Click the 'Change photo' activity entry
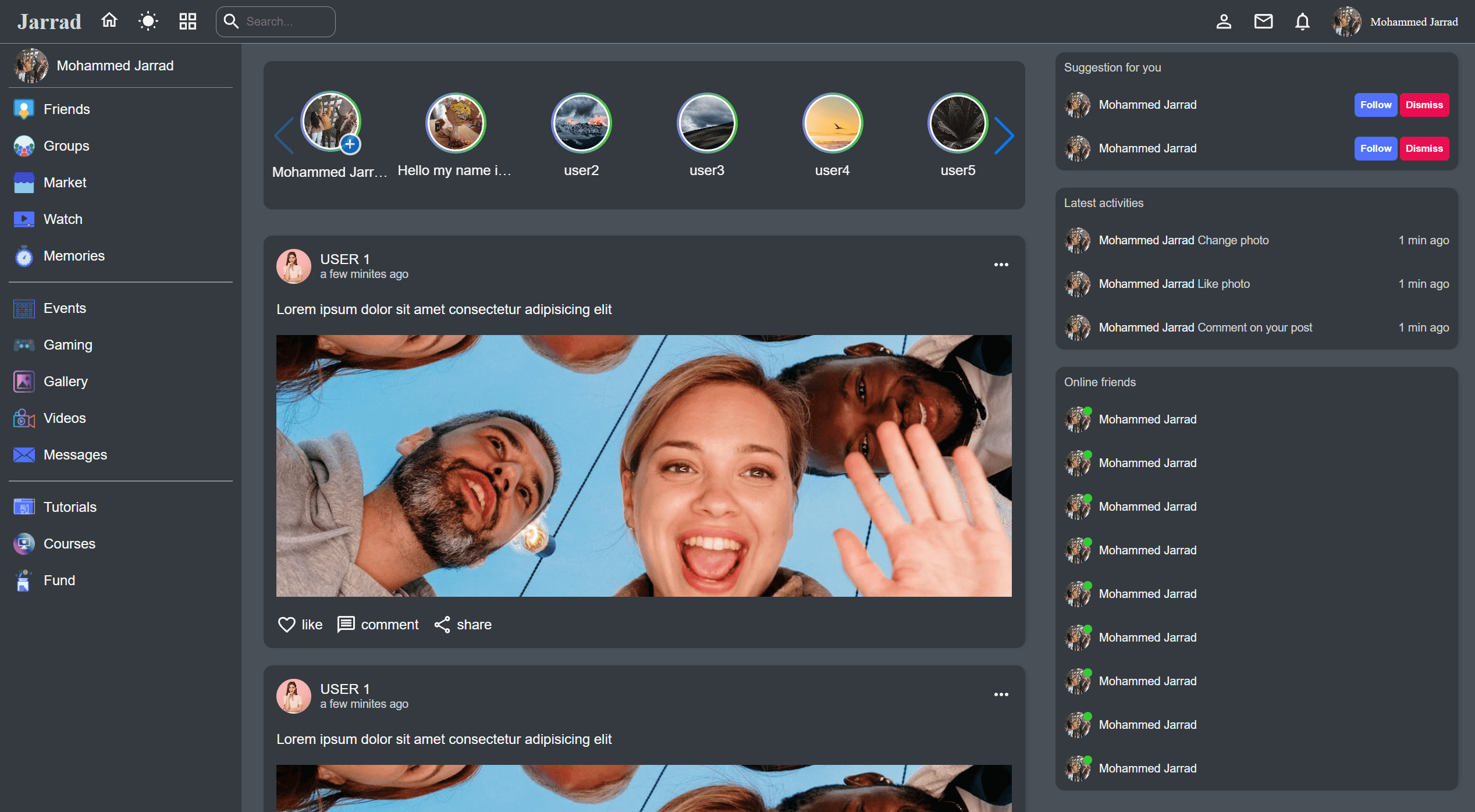 1257,240
